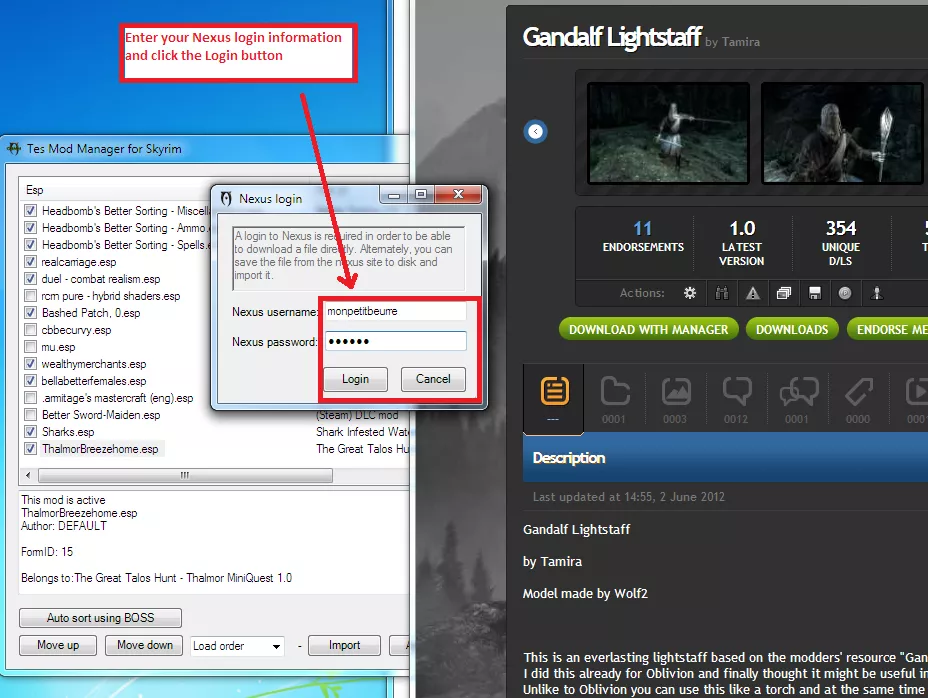Viewport: 928px width, 698px height.
Task: Click the horizontal scrollbar thumb in mod list
Action: (x=185, y=475)
